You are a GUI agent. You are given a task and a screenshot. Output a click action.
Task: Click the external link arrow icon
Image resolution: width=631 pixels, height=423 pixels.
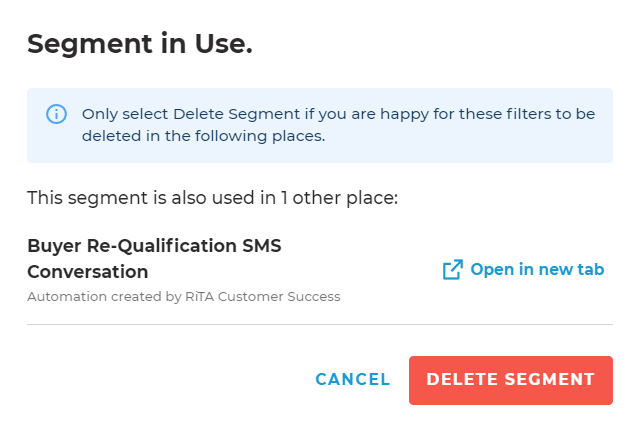pos(453,270)
